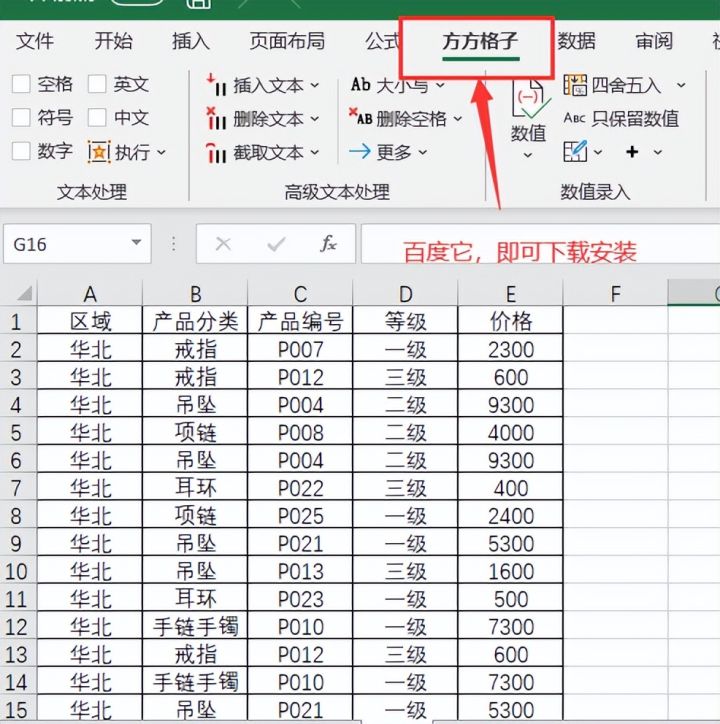Tick the 数字 checkbox
The image size is (720, 724).
coord(21,151)
